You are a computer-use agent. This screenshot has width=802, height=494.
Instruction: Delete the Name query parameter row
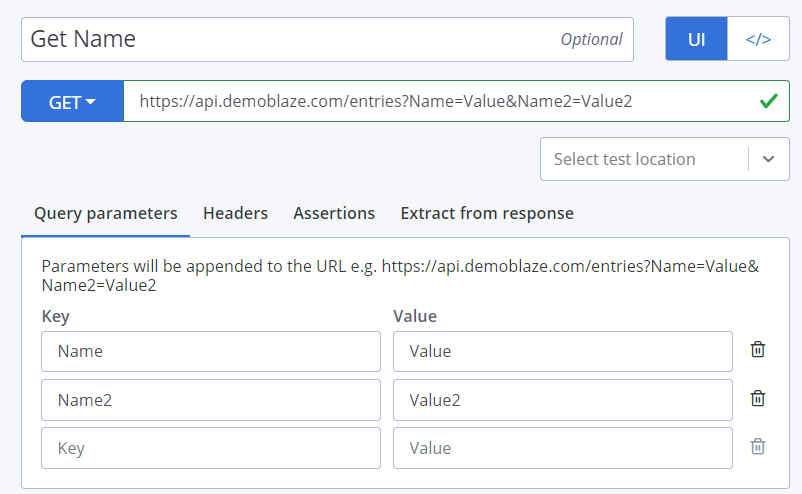pos(758,350)
